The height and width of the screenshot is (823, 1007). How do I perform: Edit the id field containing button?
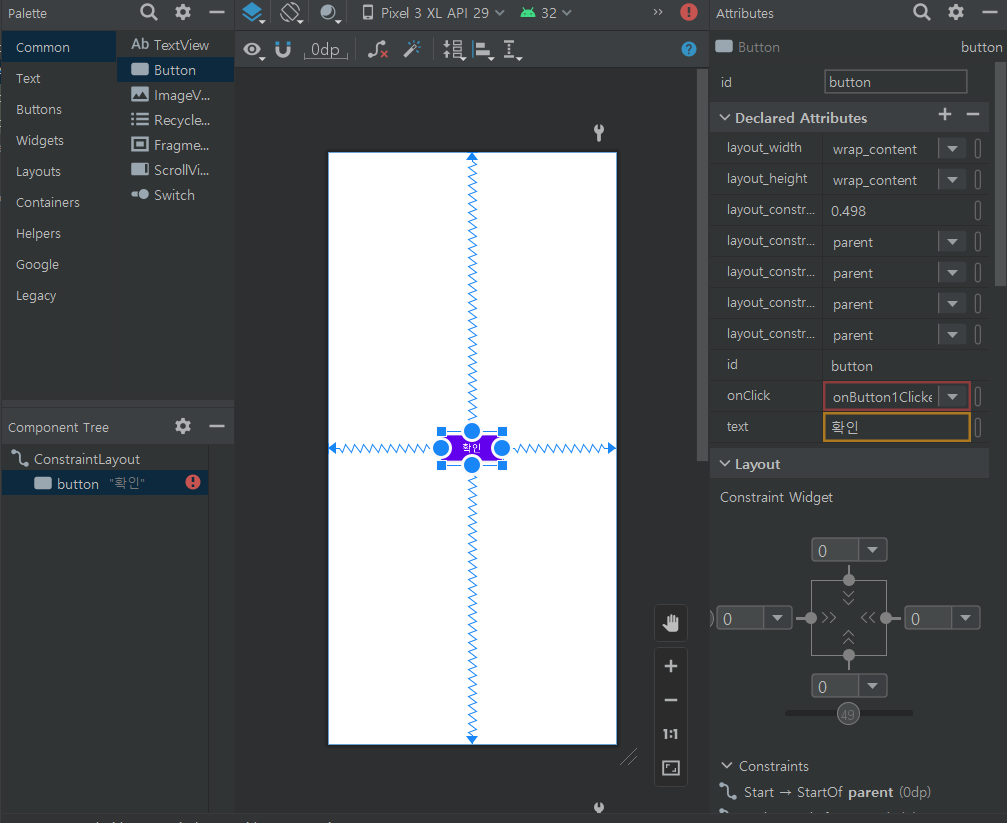click(895, 82)
